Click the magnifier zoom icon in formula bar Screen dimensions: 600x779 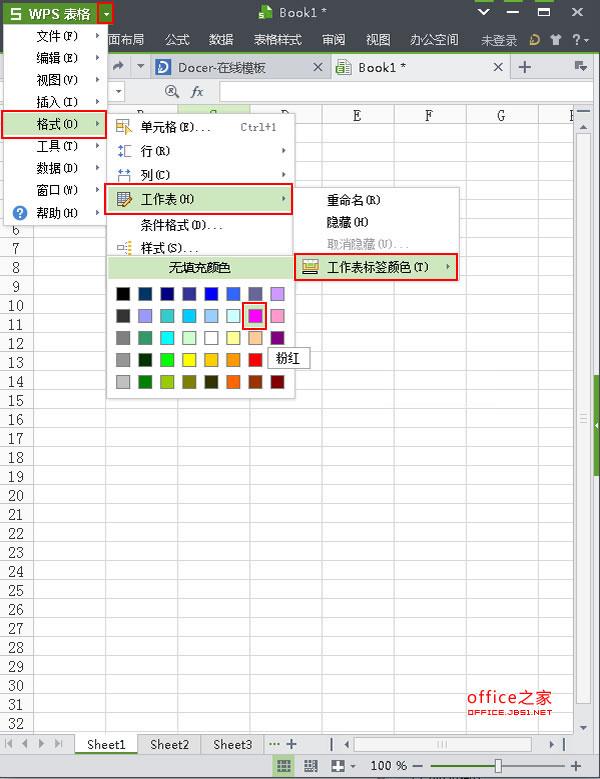[x=171, y=91]
